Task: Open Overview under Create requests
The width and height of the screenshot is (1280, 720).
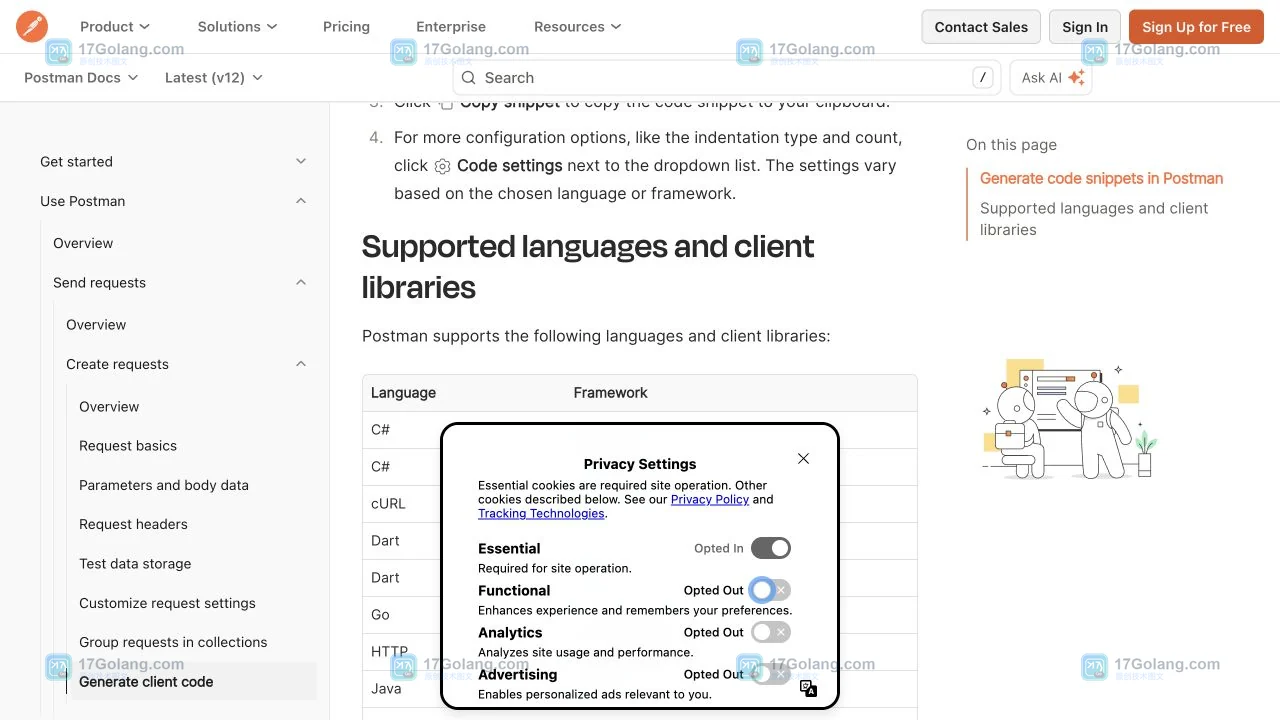Action: [109, 407]
